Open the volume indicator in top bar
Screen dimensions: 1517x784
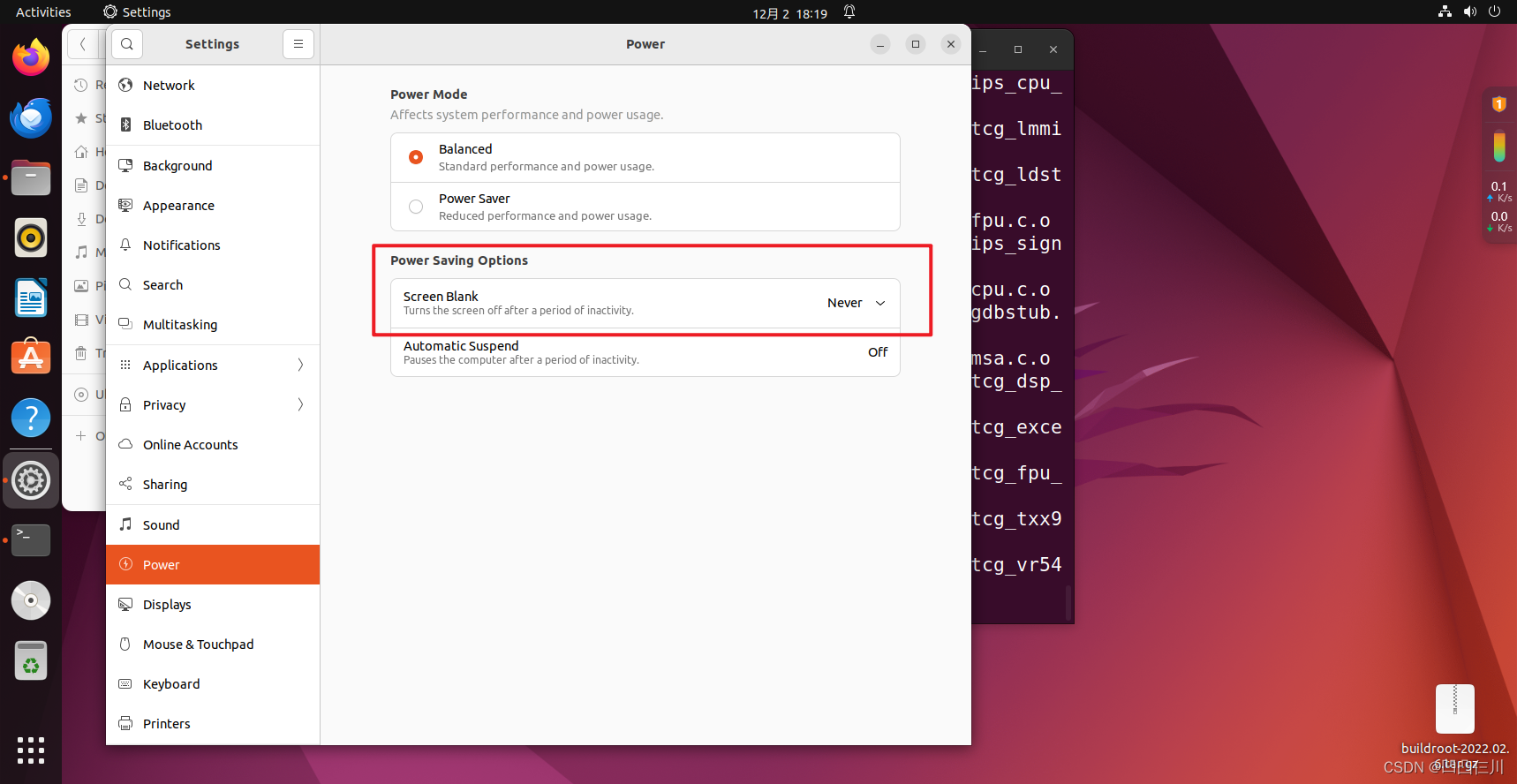1469,11
